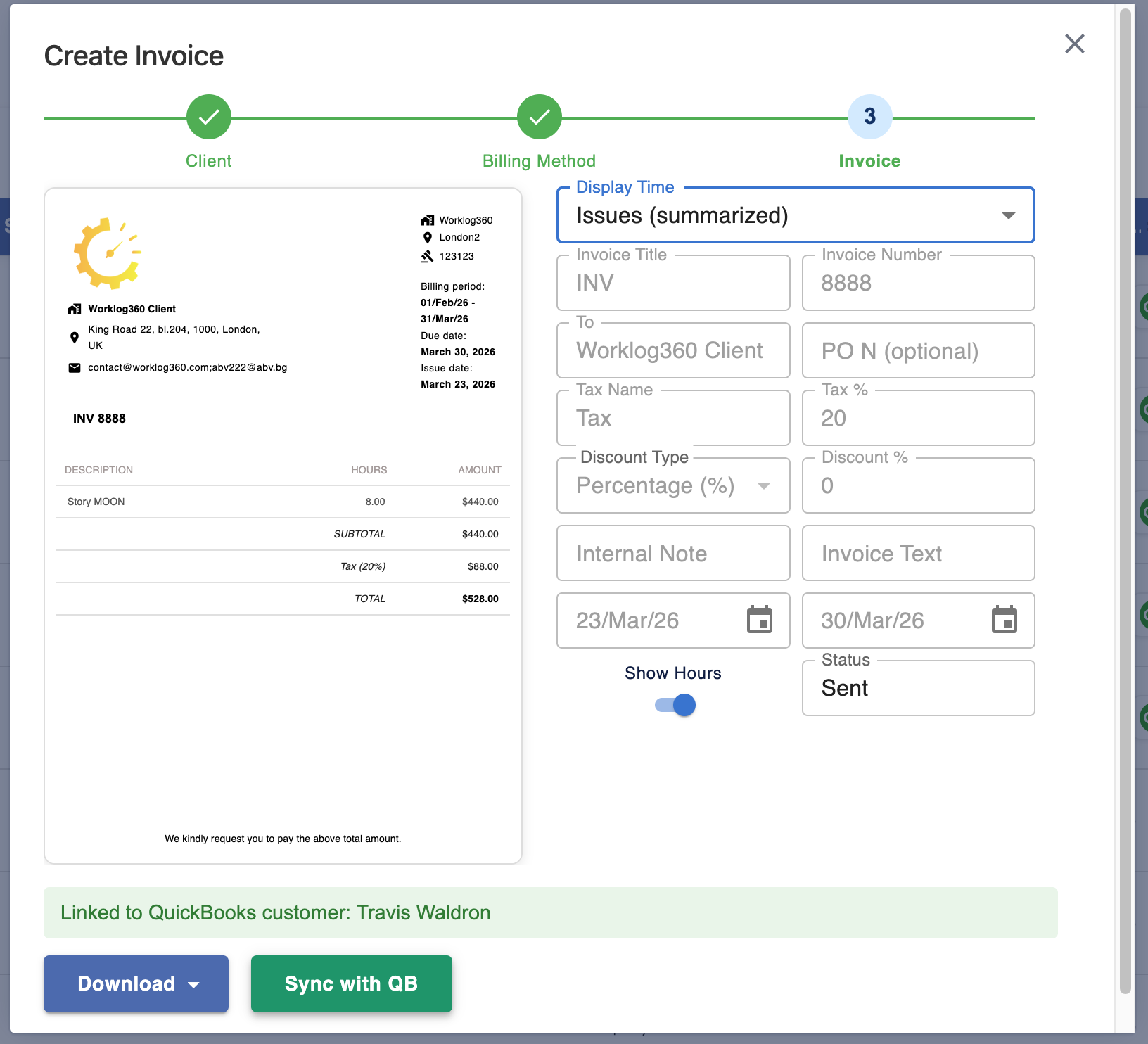1148x1044 pixels.
Task: Click the 'SUBTOTAL' label in preview
Action: pyautogui.click(x=359, y=534)
